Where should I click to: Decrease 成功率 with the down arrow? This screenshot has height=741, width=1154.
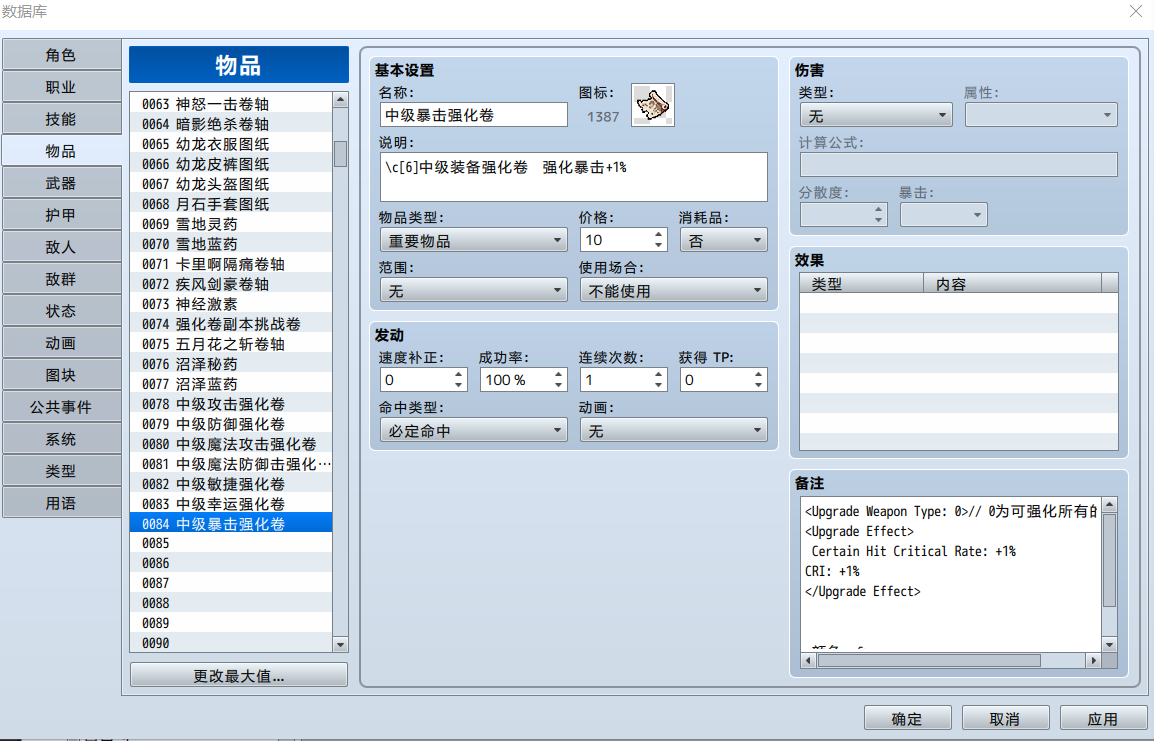pos(559,385)
